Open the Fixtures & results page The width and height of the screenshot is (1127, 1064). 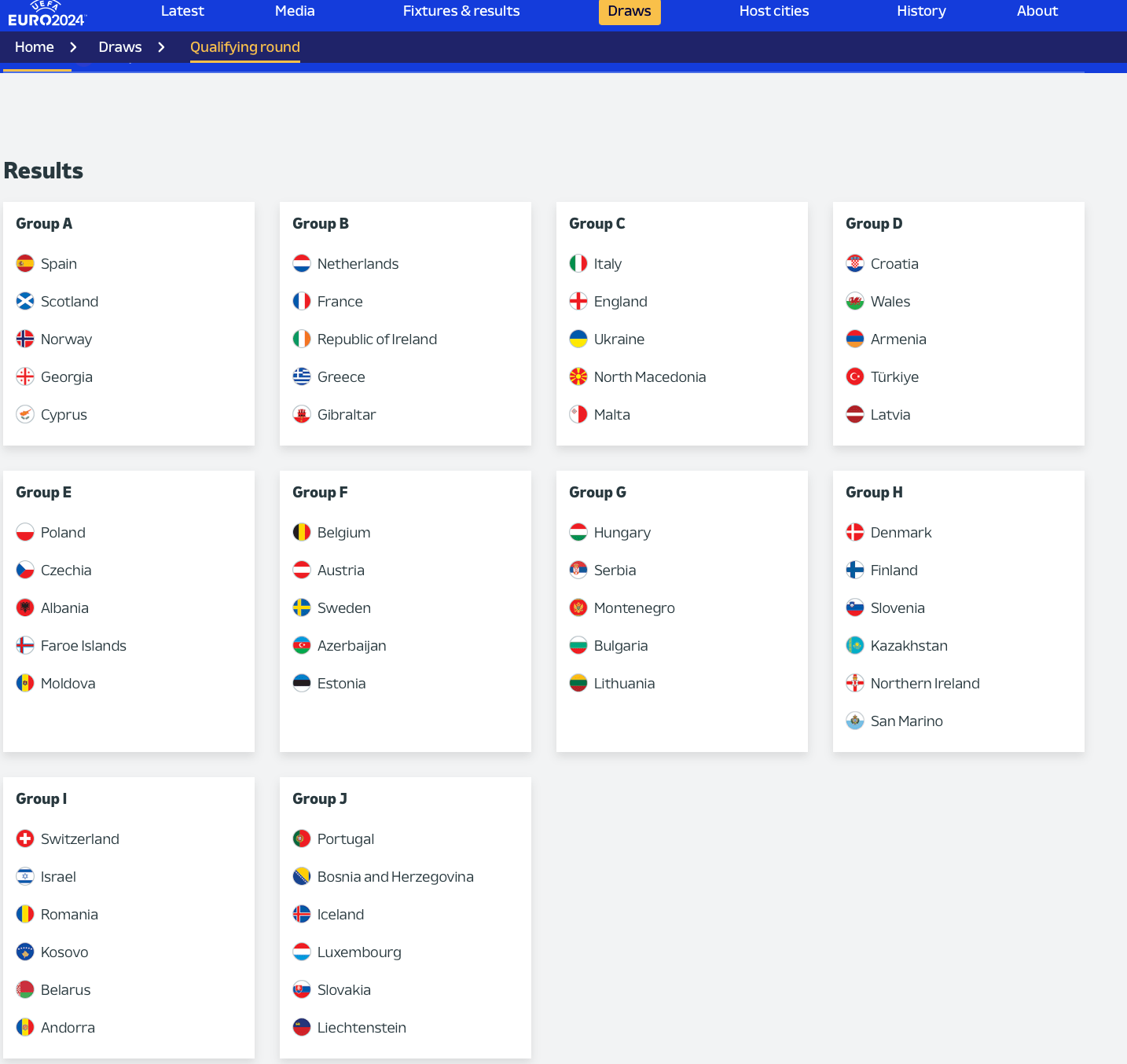coord(461,11)
